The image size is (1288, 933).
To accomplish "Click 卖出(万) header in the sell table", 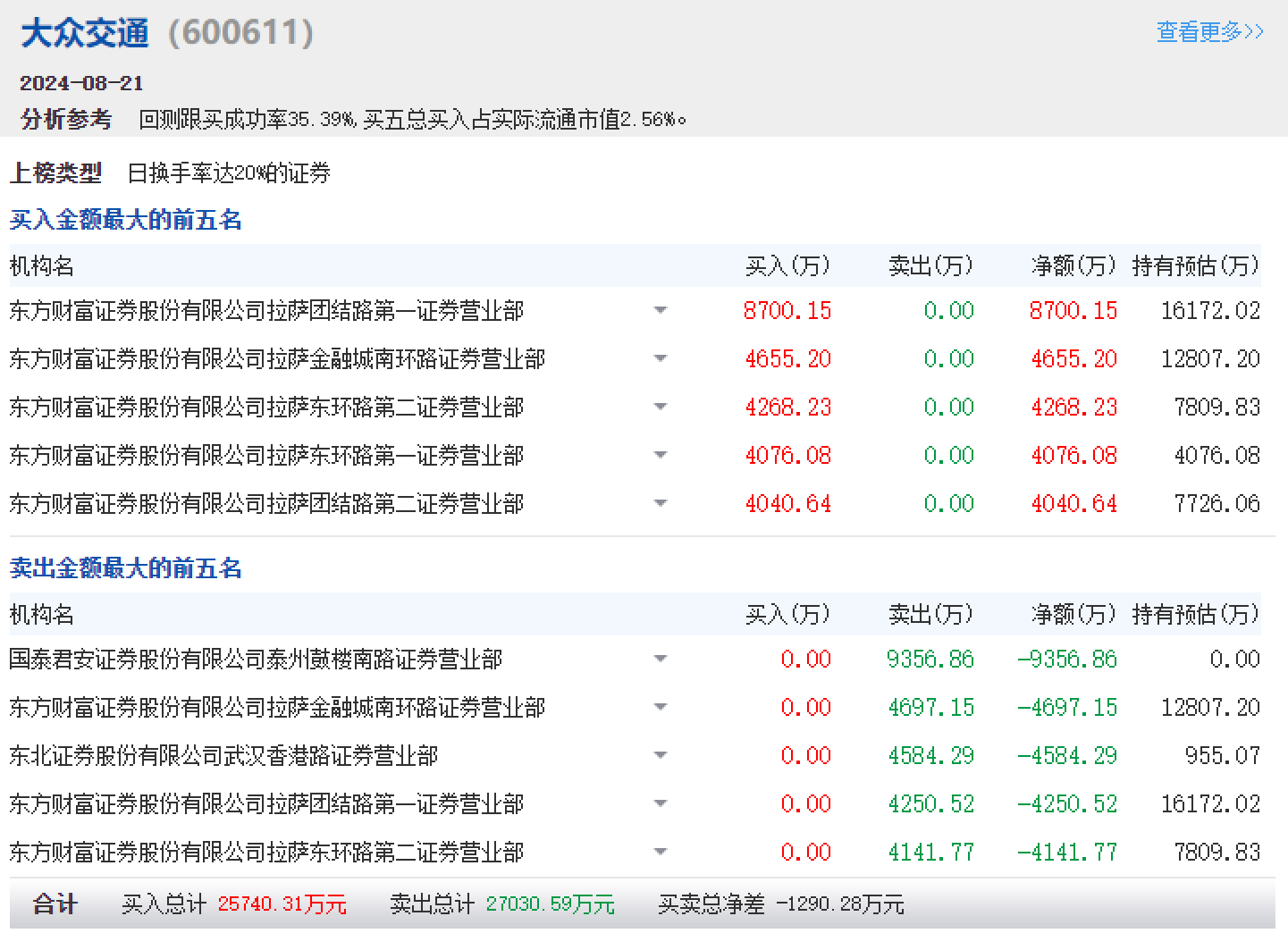I will [930, 615].
